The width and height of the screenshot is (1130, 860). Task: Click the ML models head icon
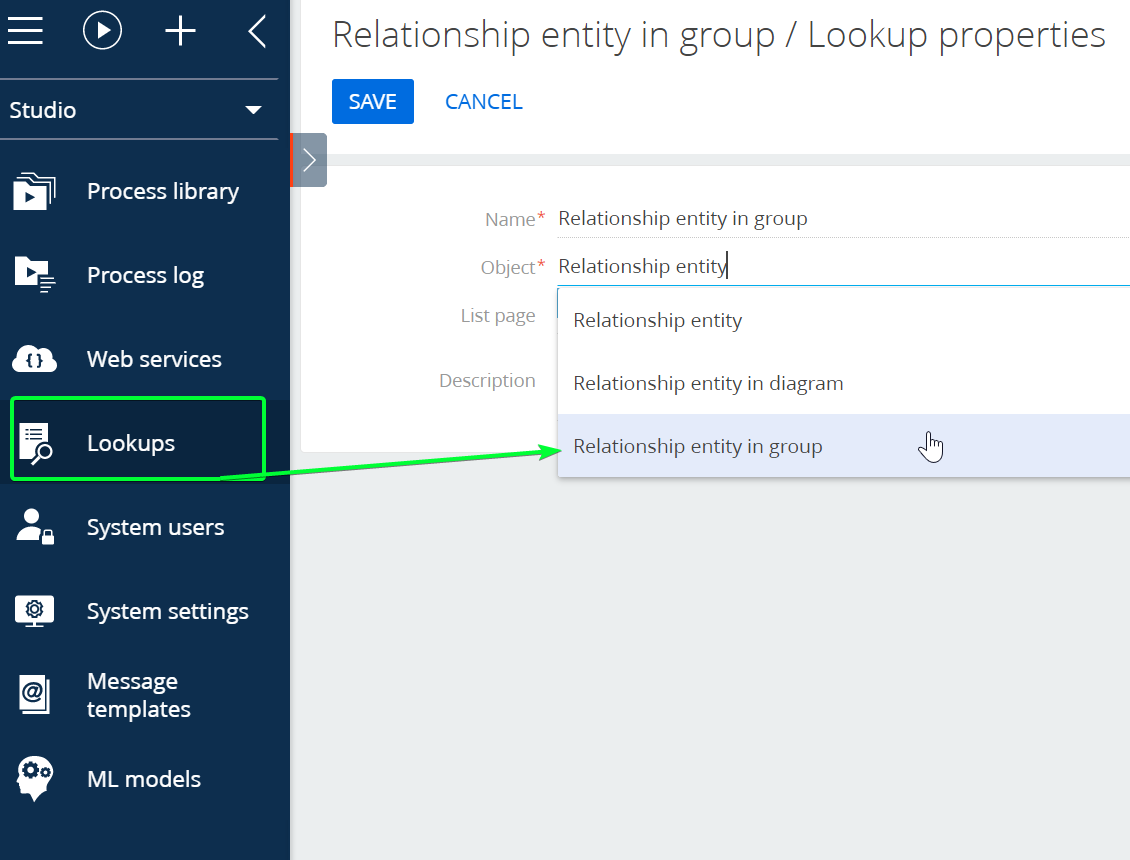pyautogui.click(x=35, y=779)
